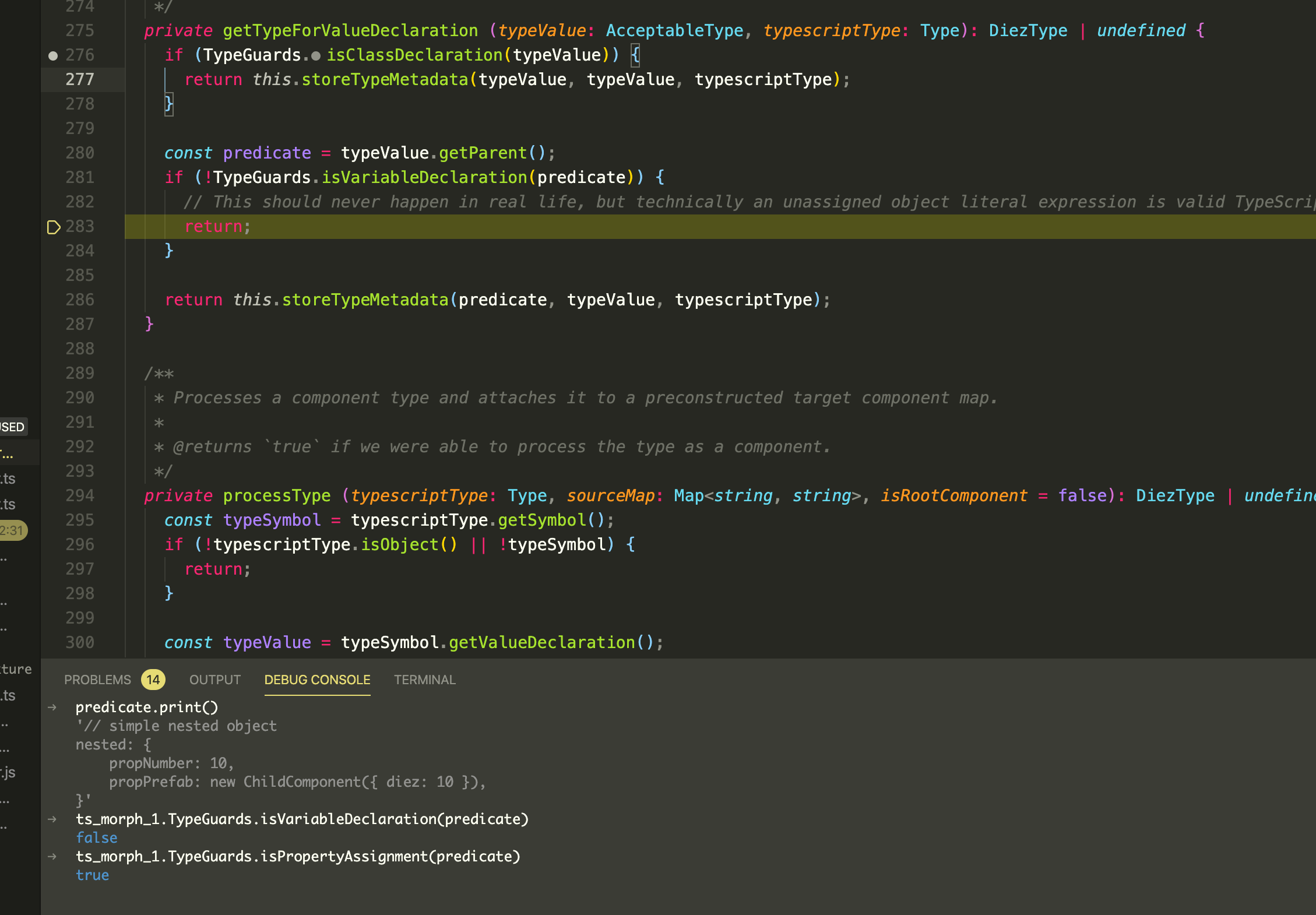Image resolution: width=1316 pixels, height=915 pixels.
Task: Click the arrow beside the isVariableDeclaration console entry
Action: (x=52, y=819)
